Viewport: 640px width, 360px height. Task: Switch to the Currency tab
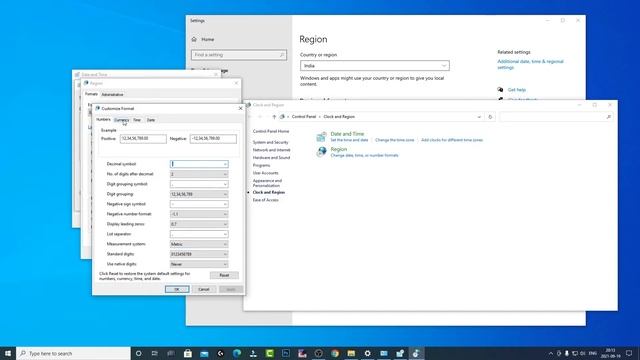pyautogui.click(x=122, y=120)
